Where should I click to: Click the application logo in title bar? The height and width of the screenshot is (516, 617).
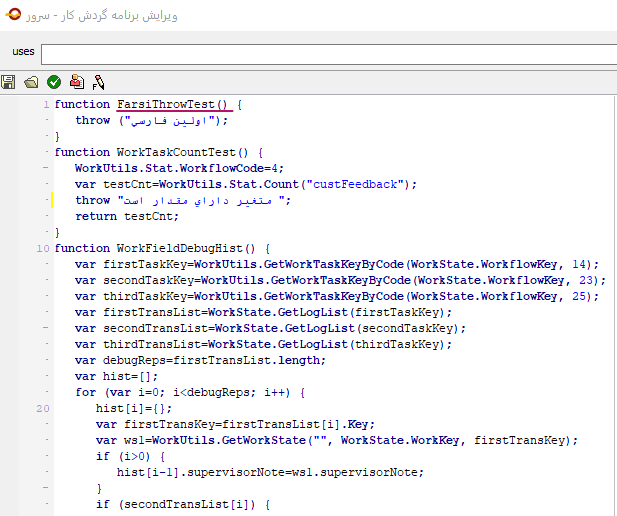click(x=13, y=14)
